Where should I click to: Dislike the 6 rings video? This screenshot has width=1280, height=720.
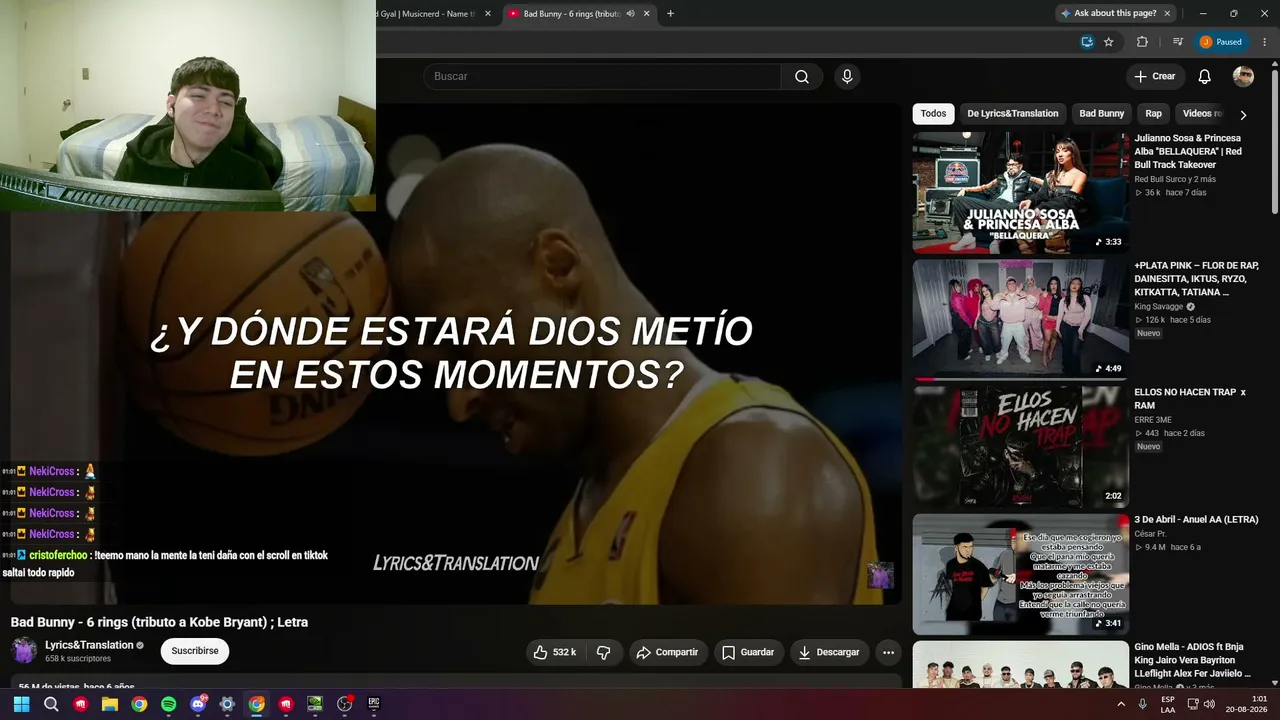point(604,652)
